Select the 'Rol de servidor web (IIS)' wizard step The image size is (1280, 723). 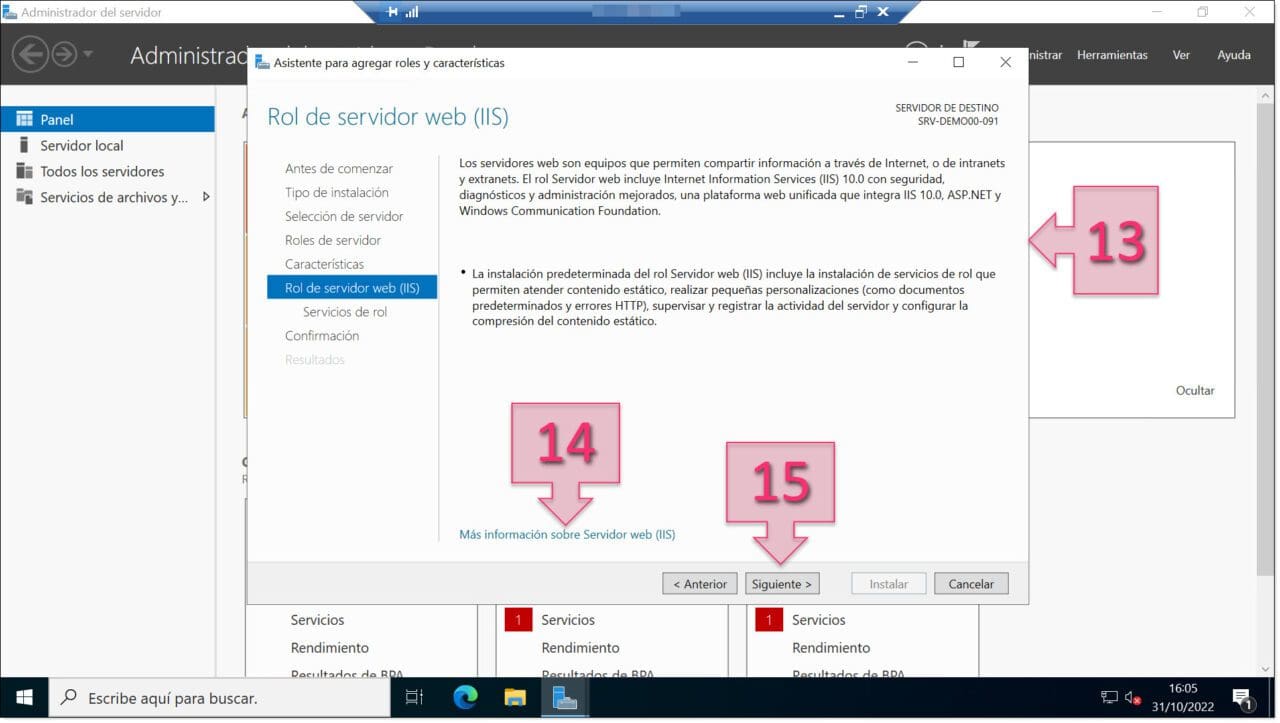click(352, 288)
